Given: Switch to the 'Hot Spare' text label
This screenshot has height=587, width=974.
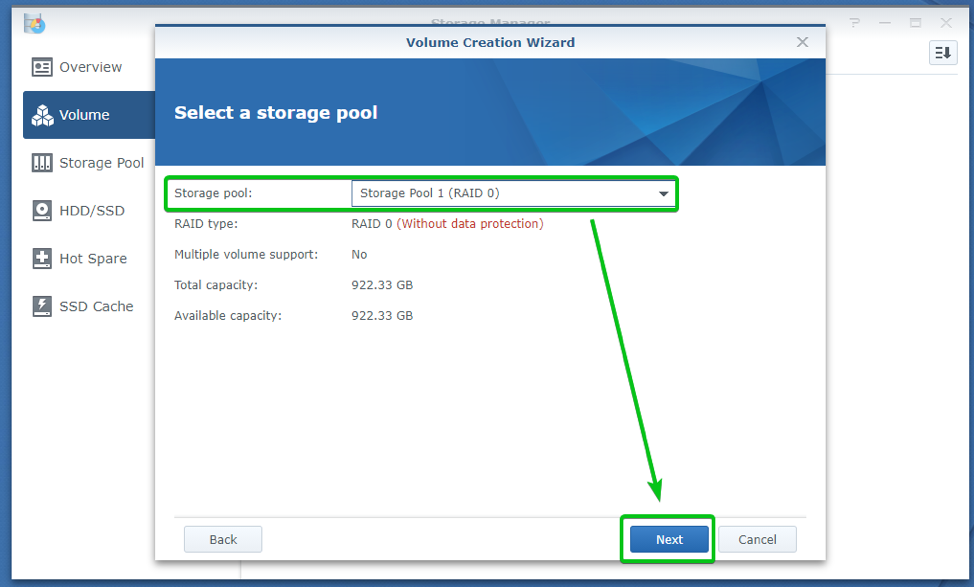Looking at the screenshot, I should point(93,259).
